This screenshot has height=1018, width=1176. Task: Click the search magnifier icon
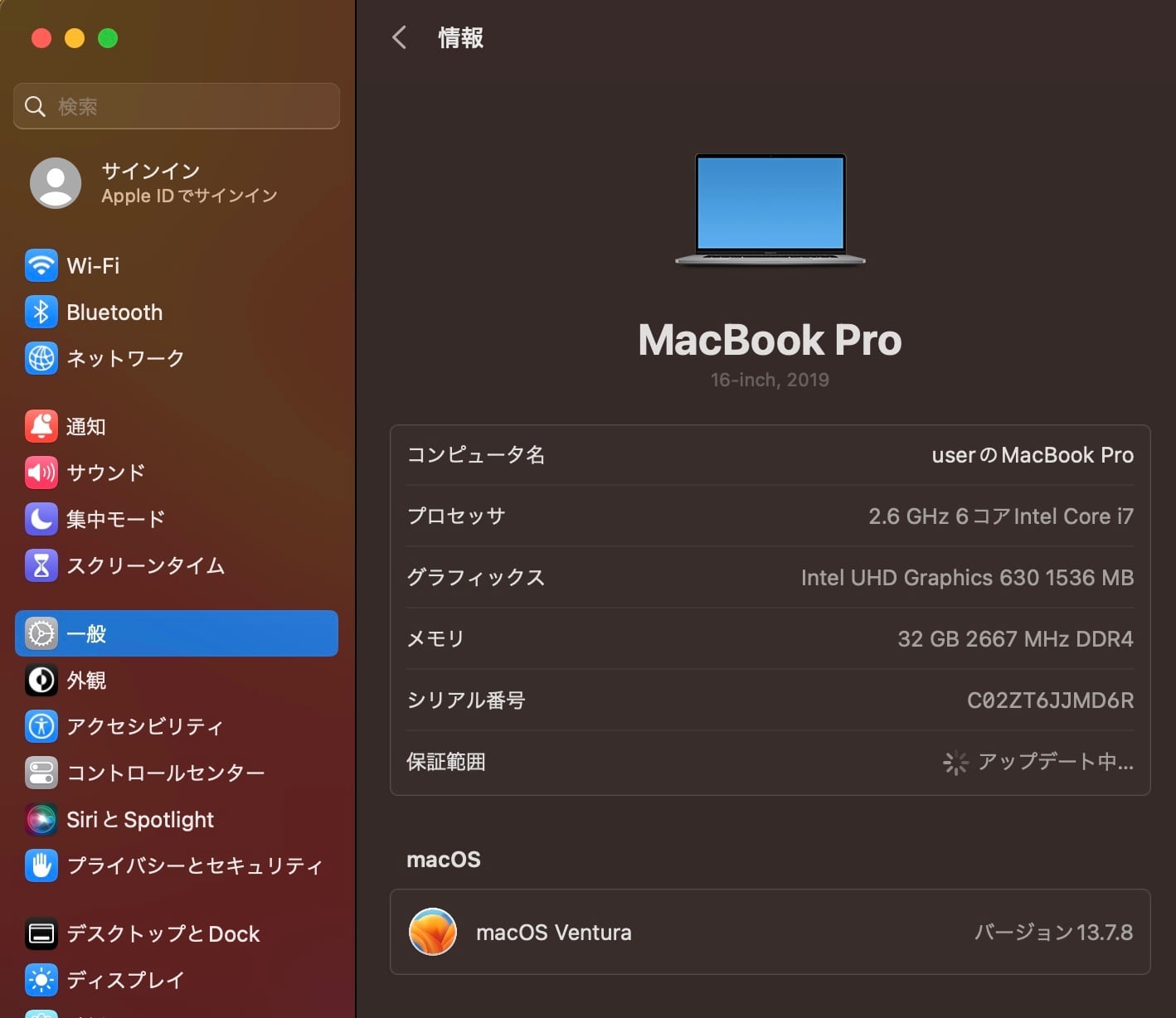(35, 106)
